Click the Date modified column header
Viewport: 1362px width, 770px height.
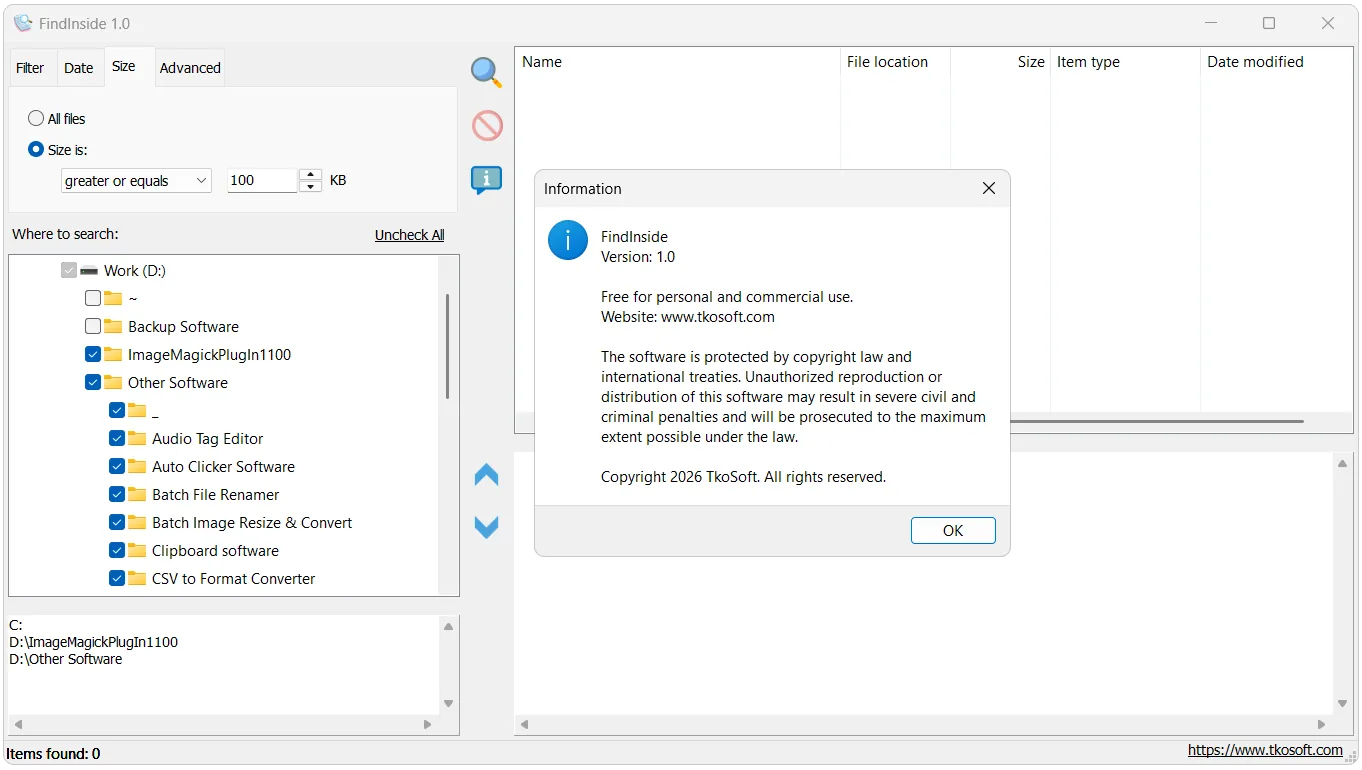(1276, 62)
